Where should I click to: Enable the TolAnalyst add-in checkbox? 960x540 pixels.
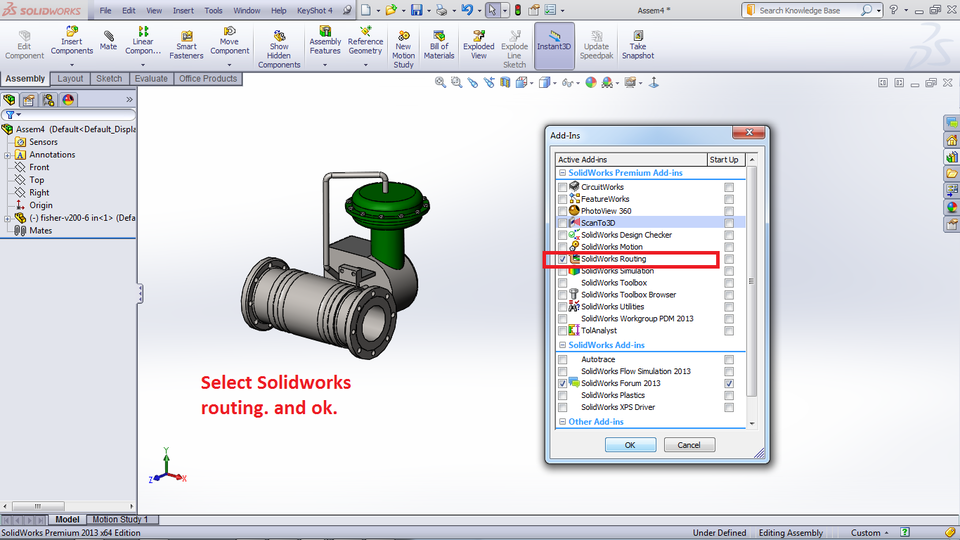(x=563, y=331)
